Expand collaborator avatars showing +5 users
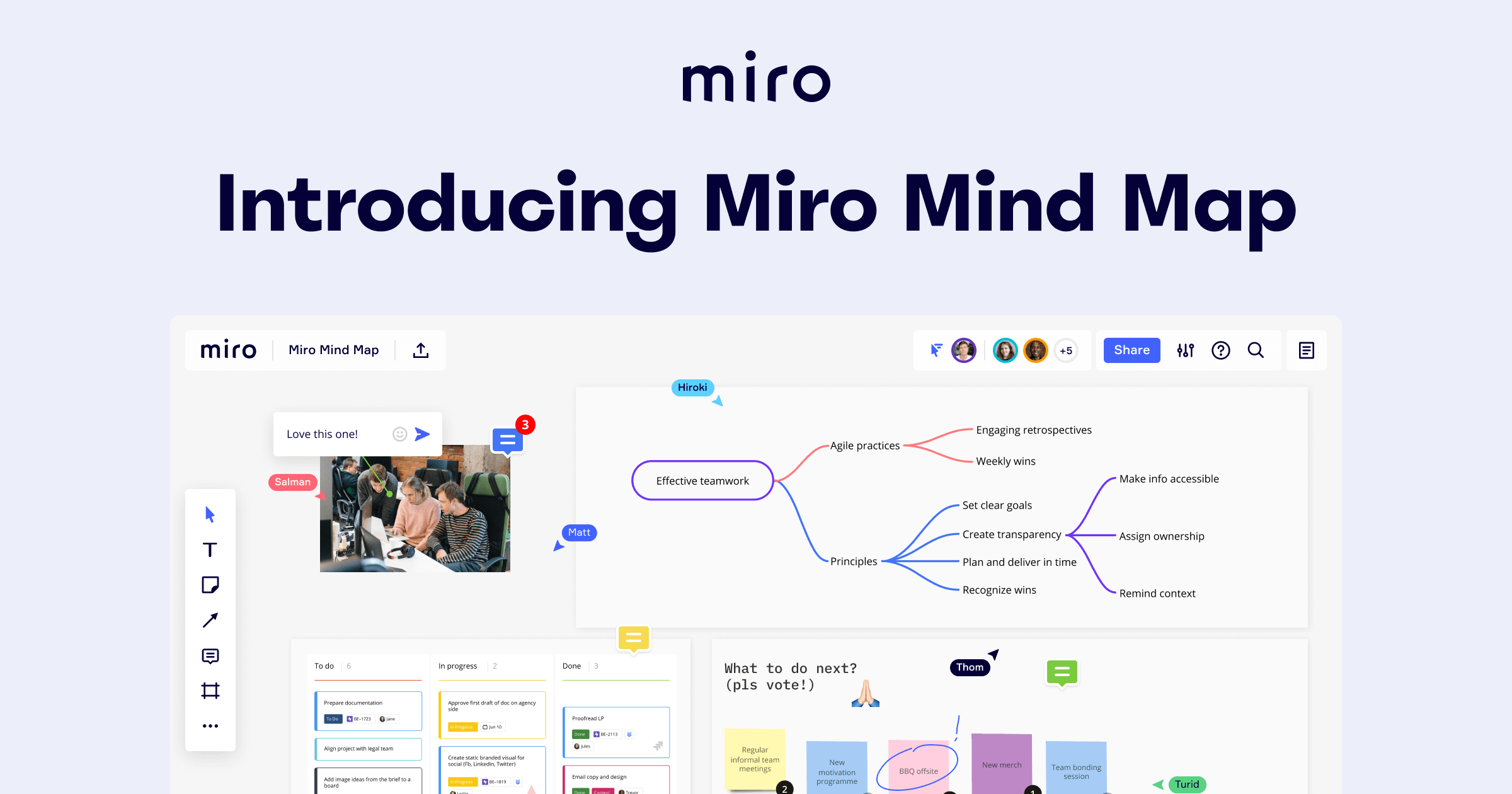 click(x=1066, y=350)
